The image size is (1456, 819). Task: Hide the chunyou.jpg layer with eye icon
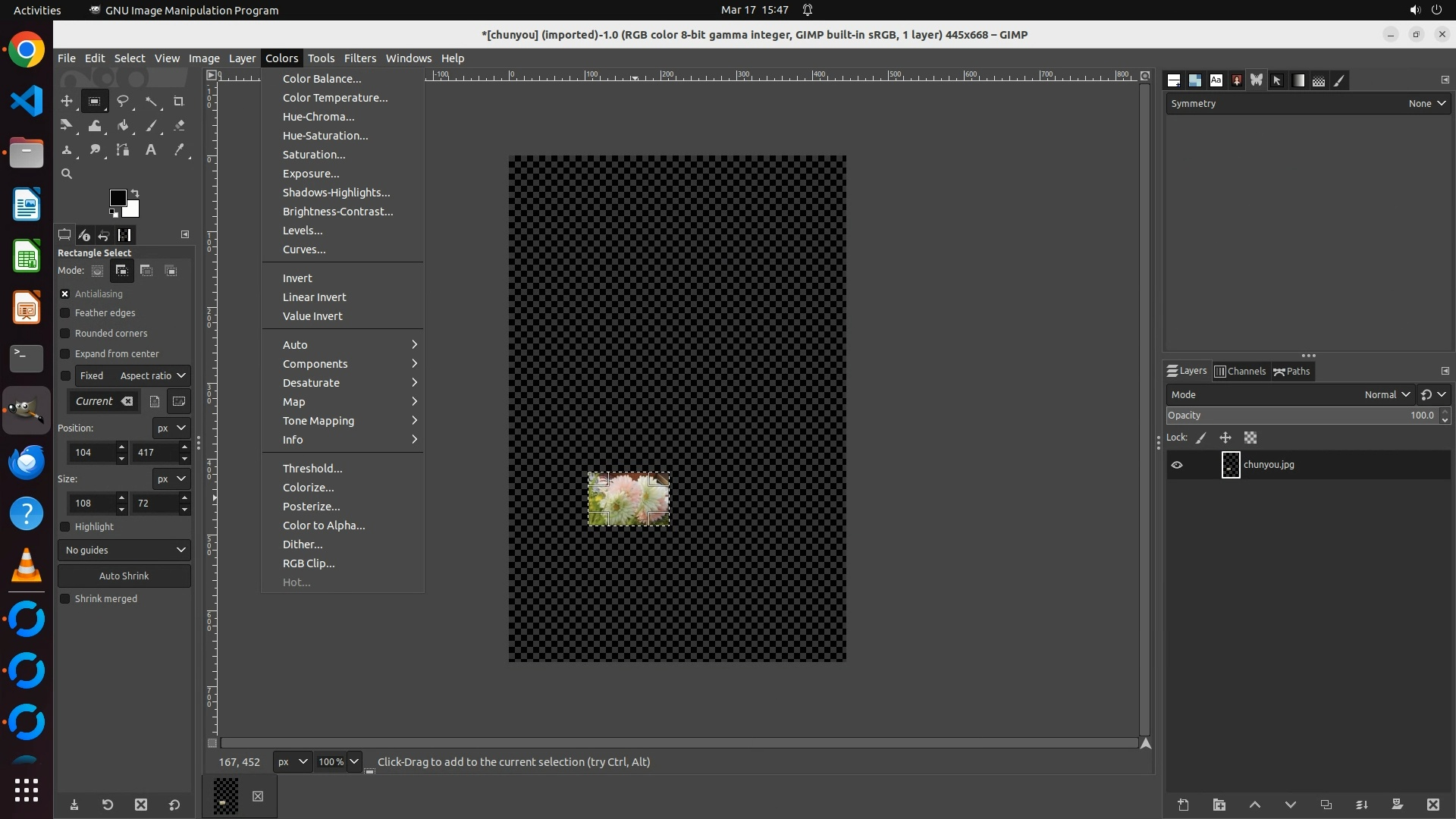point(1177,465)
